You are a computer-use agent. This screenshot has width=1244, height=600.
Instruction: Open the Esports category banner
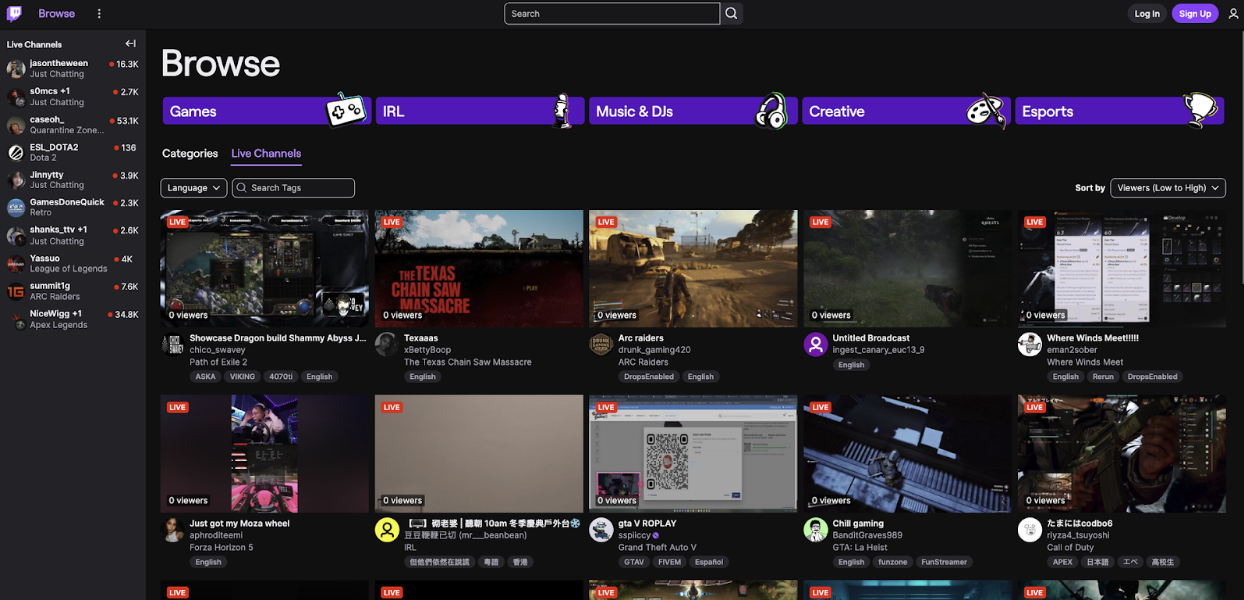[1119, 111]
